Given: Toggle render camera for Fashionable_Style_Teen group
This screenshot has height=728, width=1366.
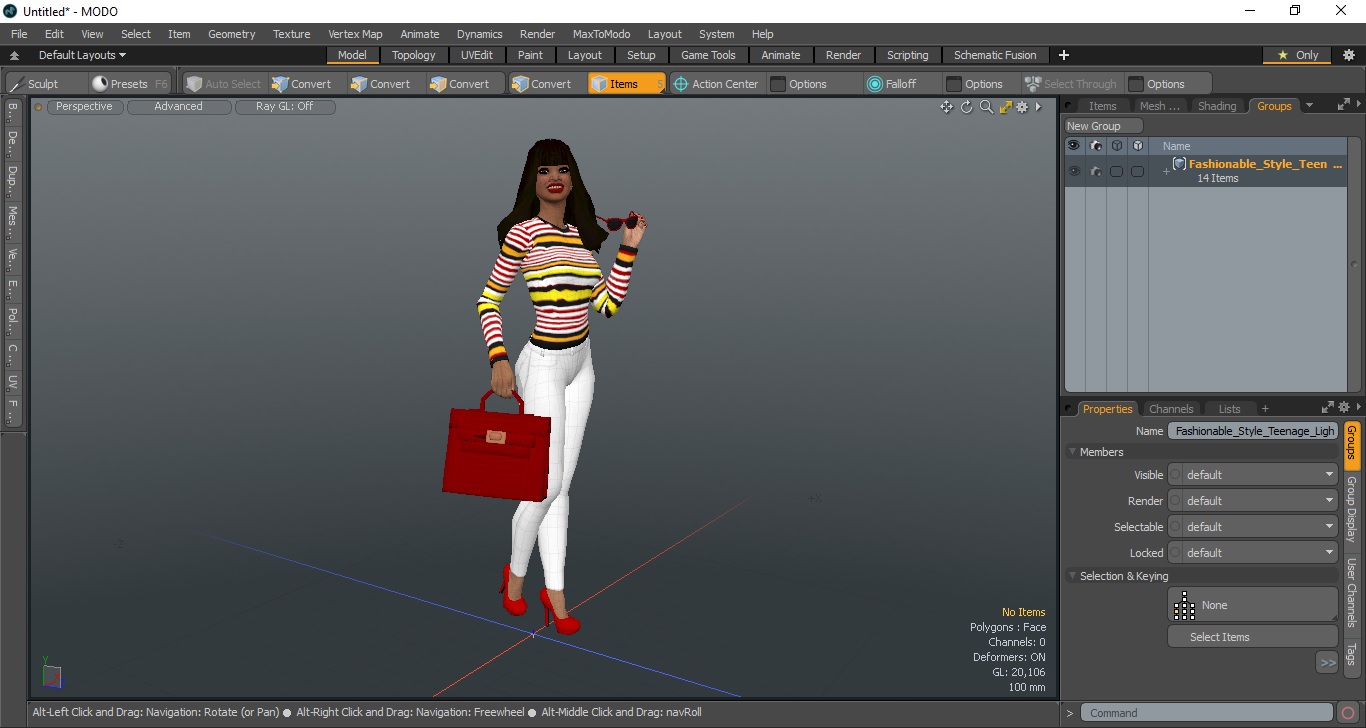Looking at the screenshot, I should 1096,171.
